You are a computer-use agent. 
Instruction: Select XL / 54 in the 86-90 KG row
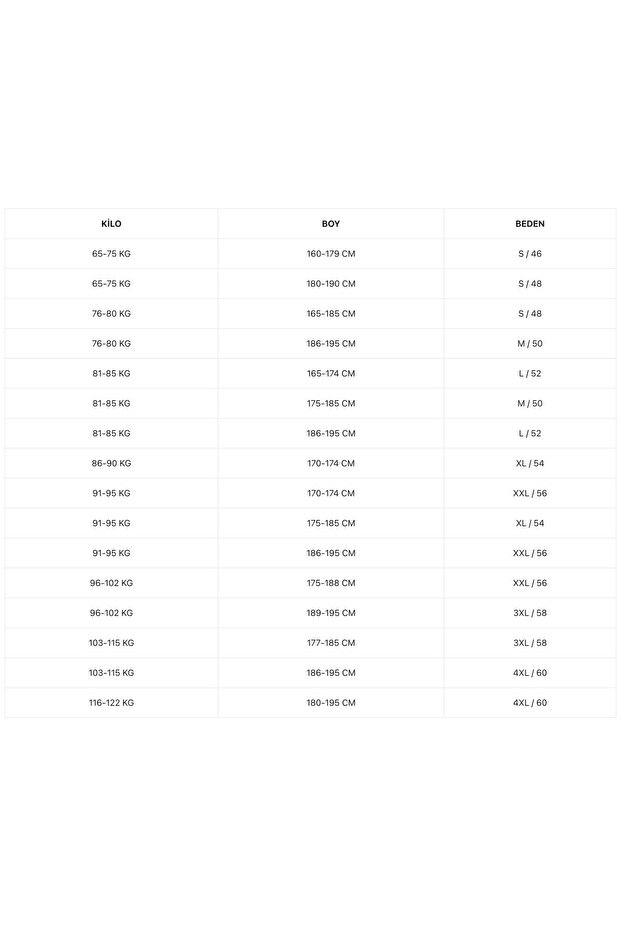tap(529, 464)
